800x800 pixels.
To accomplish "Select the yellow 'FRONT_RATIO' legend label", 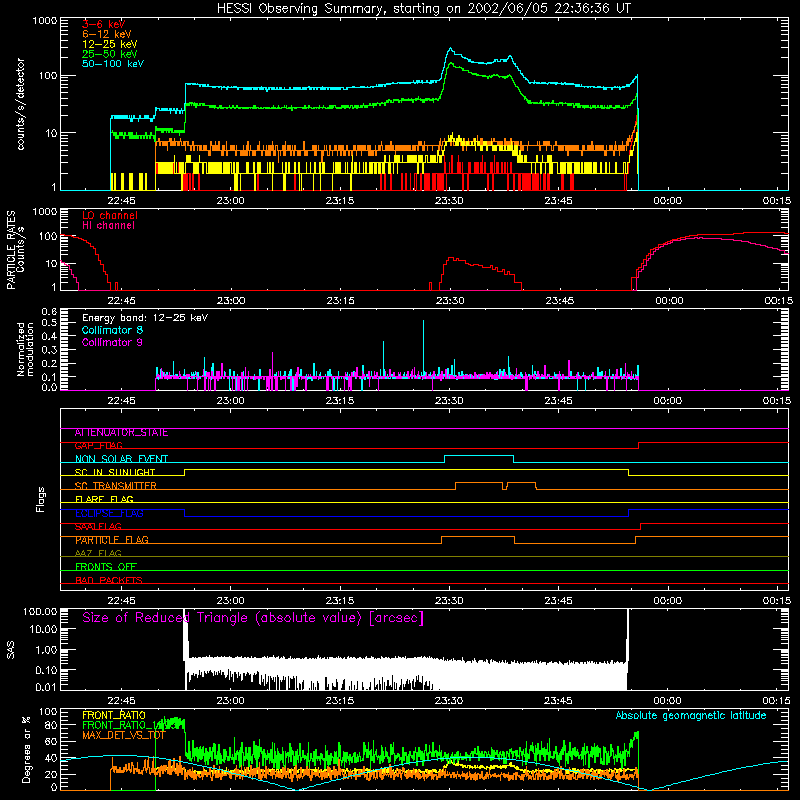I will [114, 715].
